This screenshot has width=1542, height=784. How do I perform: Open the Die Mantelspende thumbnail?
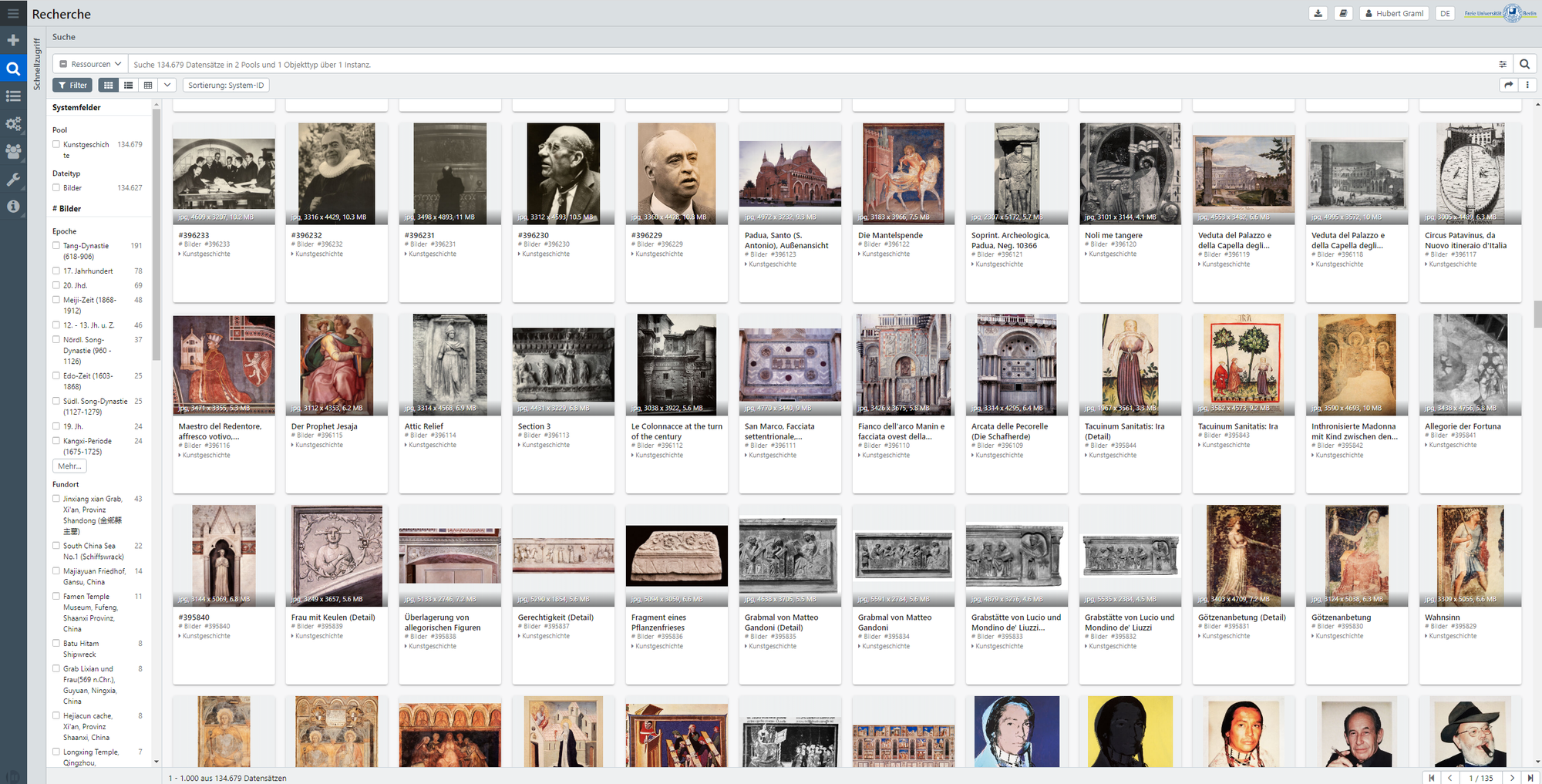[903, 173]
